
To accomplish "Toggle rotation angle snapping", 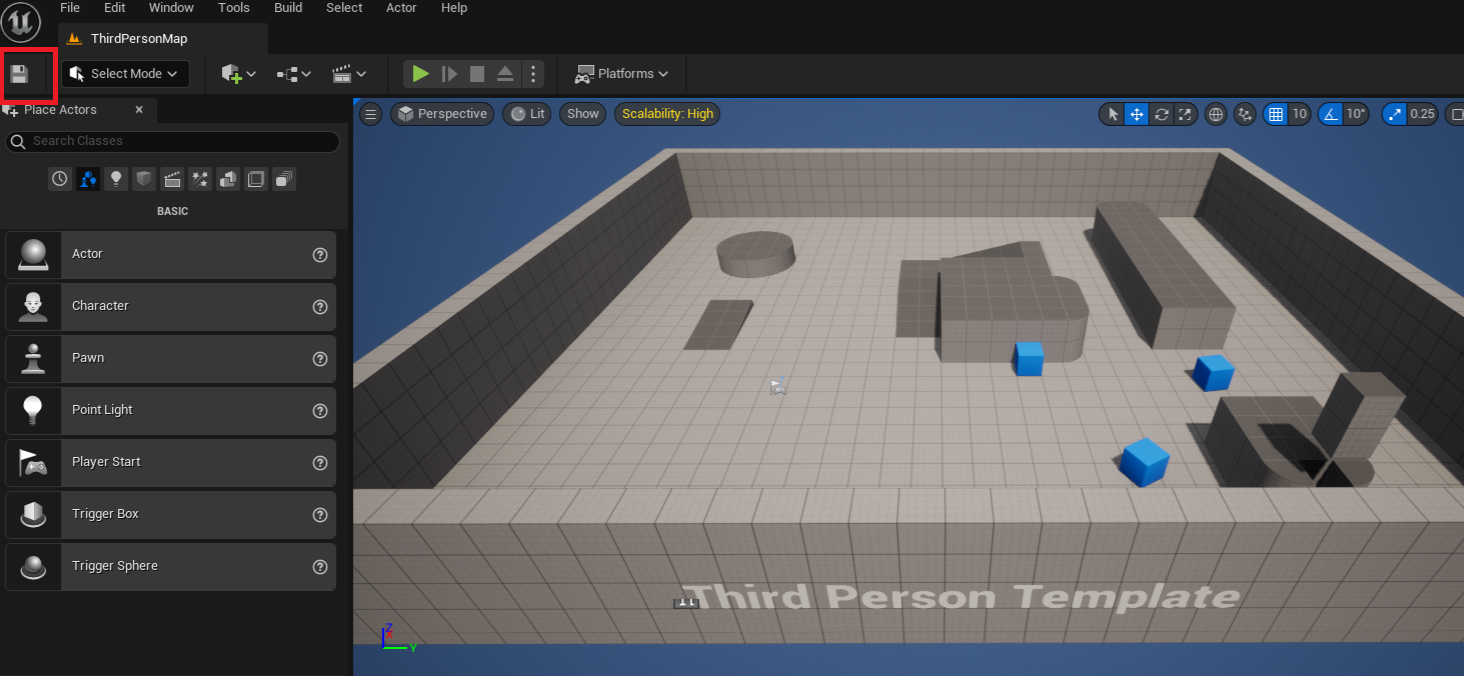I will click(1330, 114).
